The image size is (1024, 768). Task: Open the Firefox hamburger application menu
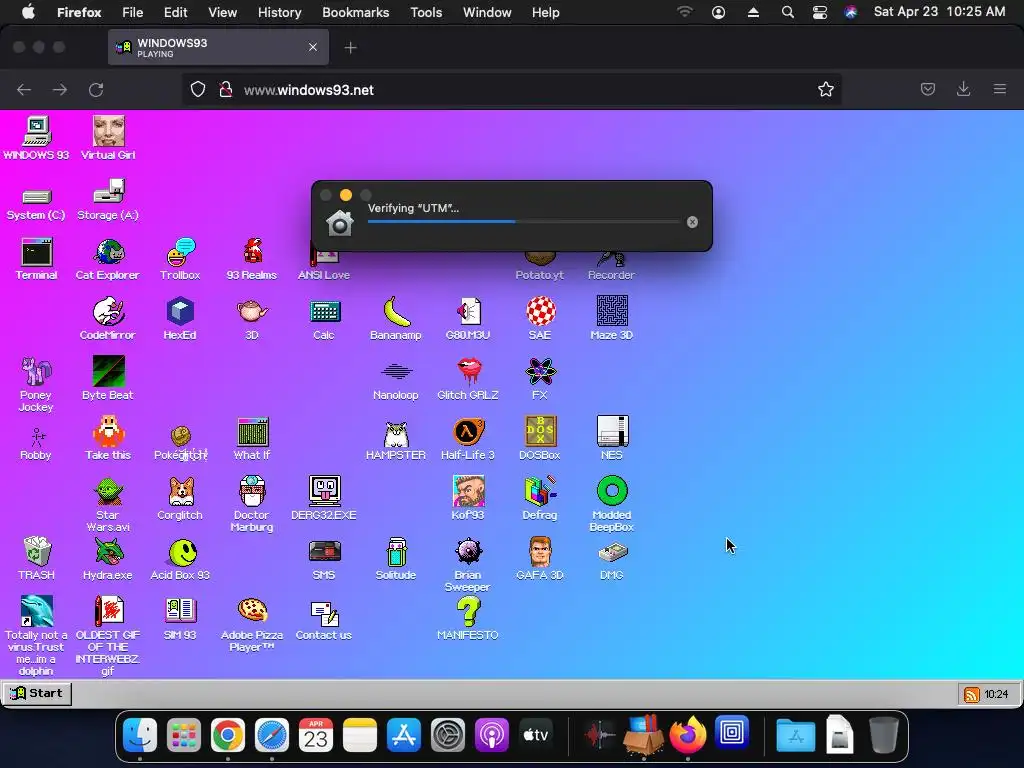[1000, 89]
